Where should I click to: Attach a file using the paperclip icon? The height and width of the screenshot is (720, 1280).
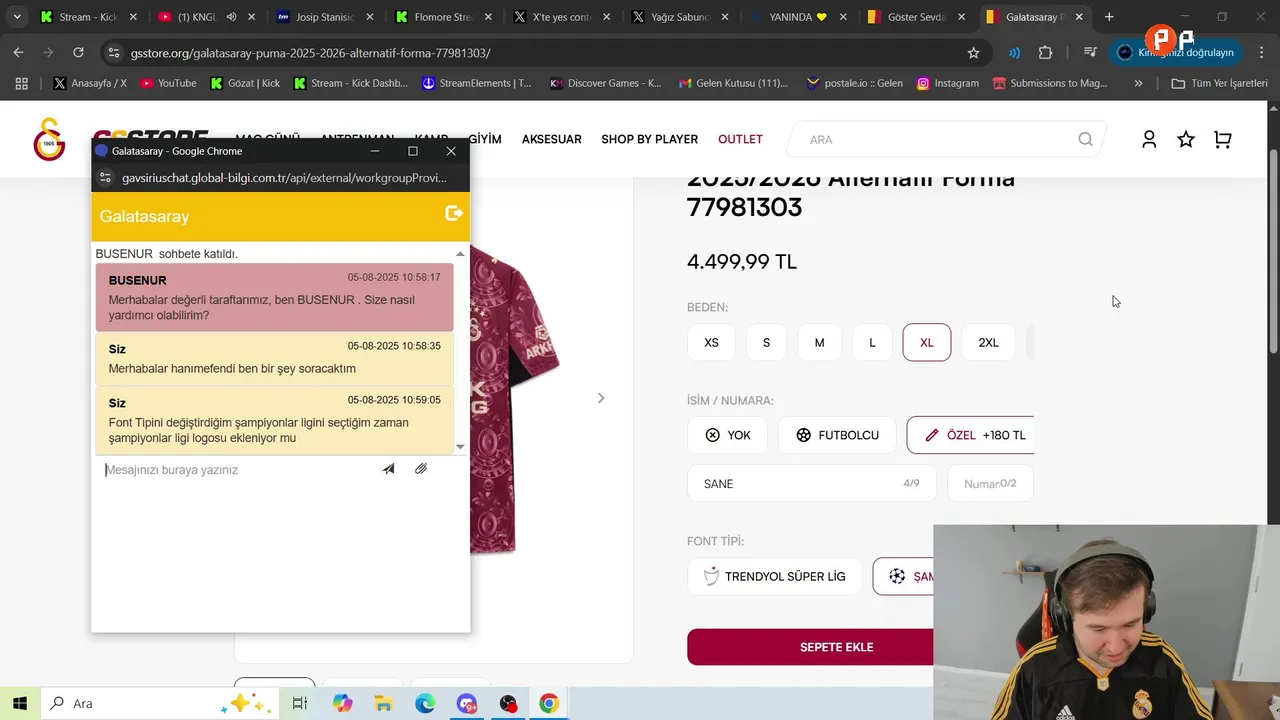[421, 469]
